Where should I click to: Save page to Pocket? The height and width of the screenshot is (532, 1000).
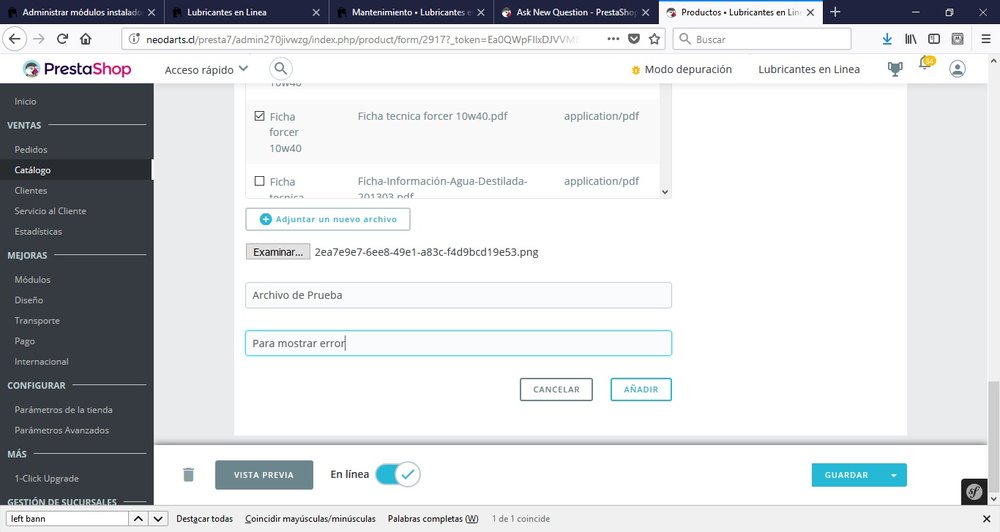[x=633, y=39]
